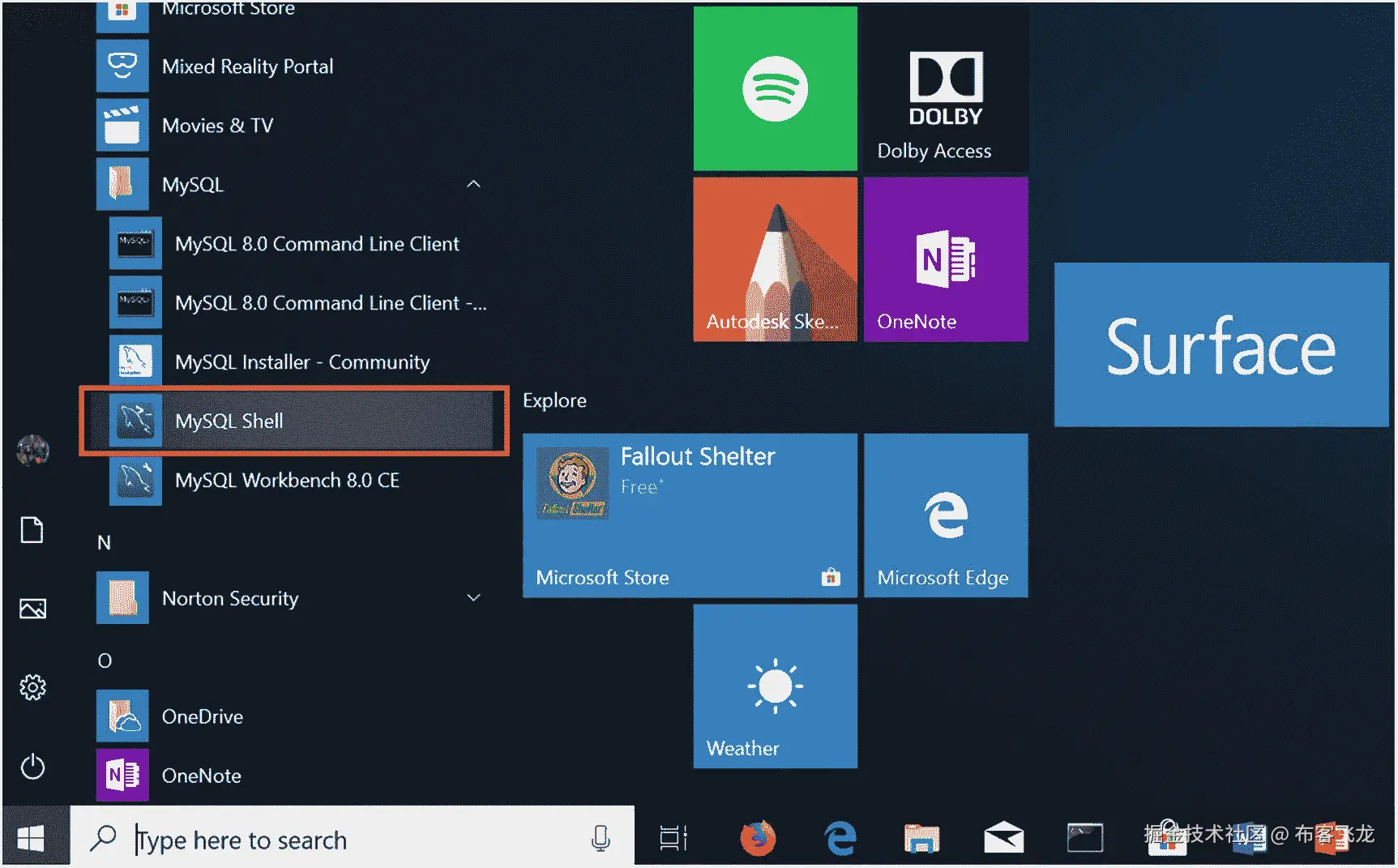
Task: Open the MySQL Shell dolphin icon
Action: click(135, 421)
